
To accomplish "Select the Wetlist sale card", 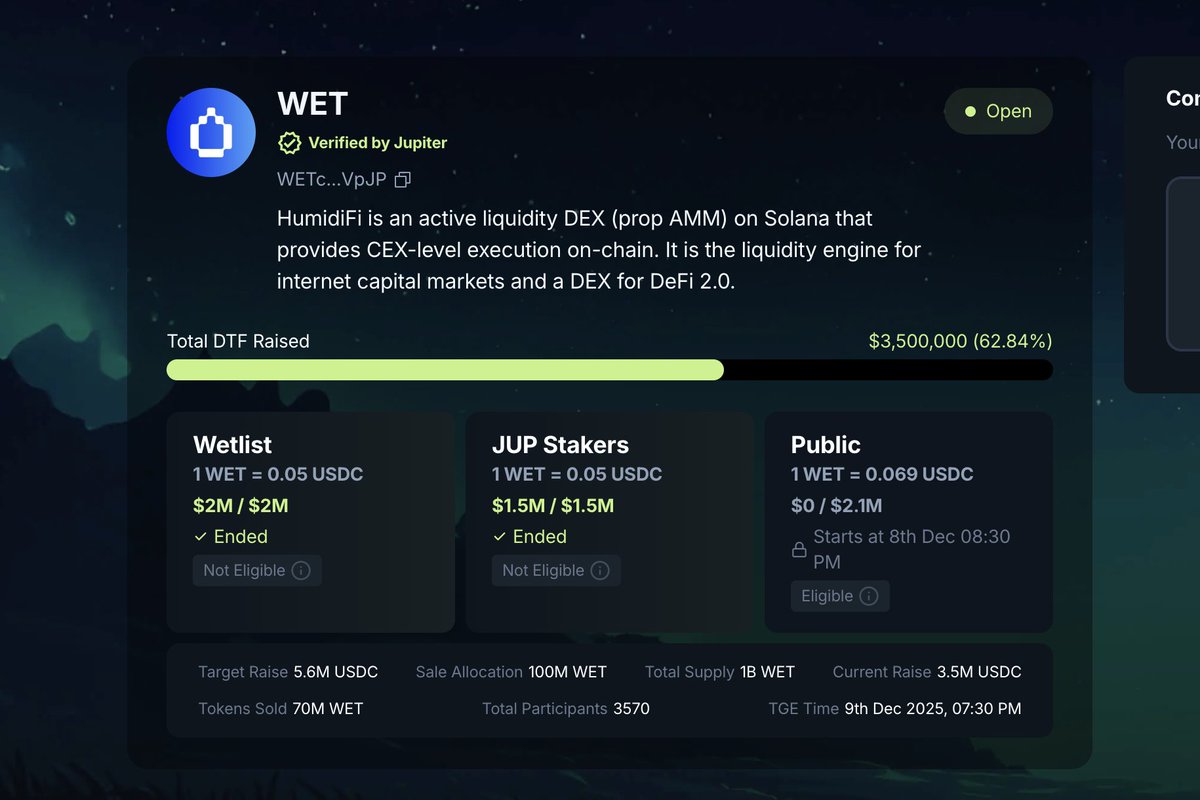I will (311, 522).
